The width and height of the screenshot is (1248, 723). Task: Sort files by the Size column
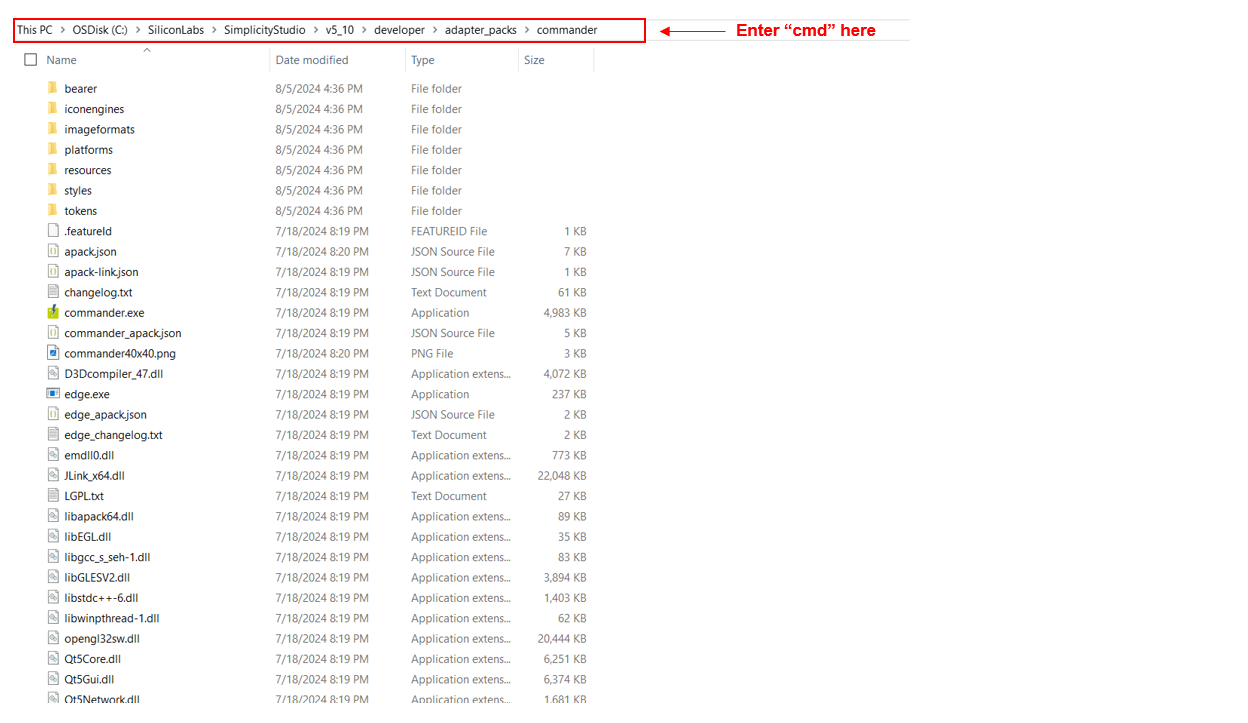(535, 59)
